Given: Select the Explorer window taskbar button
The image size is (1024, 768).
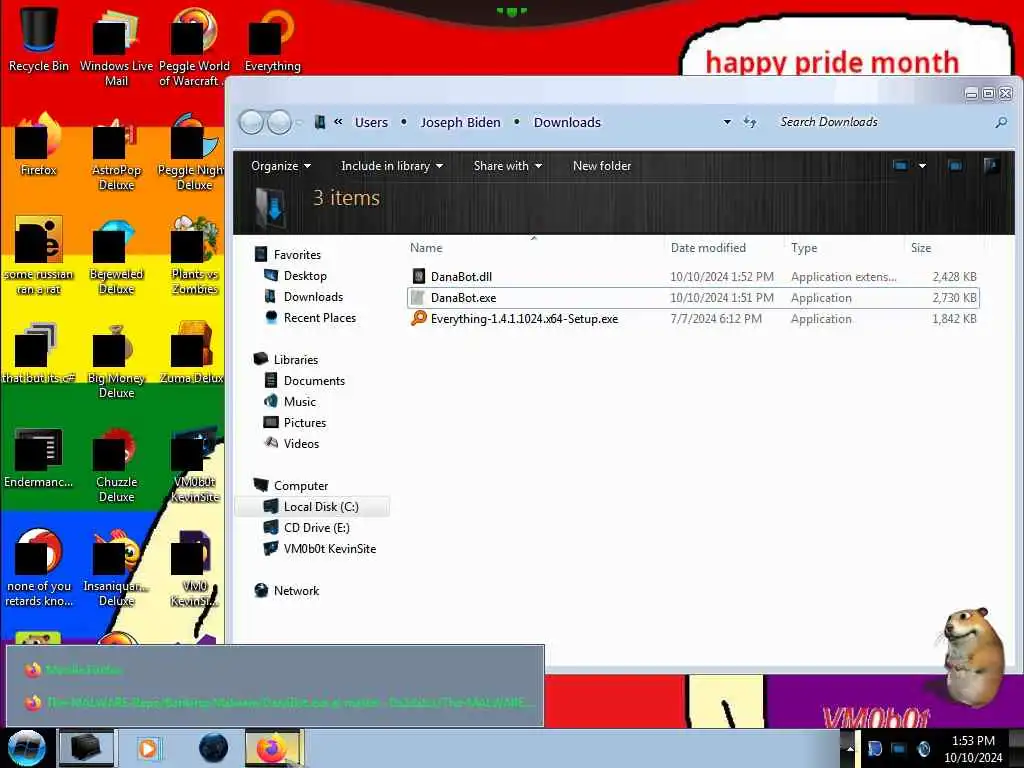Looking at the screenshot, I should [86, 748].
